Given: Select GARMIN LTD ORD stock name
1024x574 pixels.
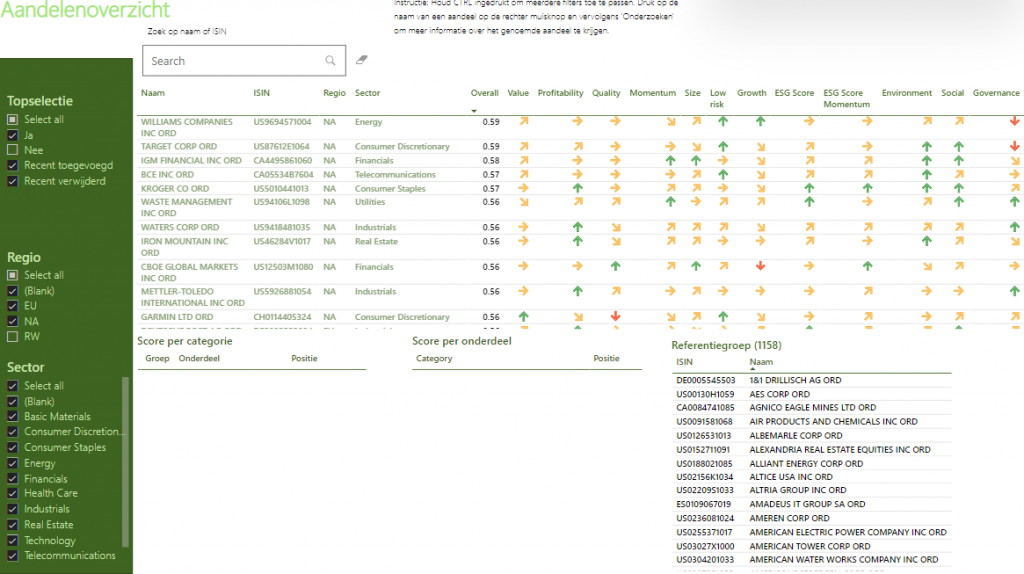Looking at the screenshot, I should coord(177,317).
